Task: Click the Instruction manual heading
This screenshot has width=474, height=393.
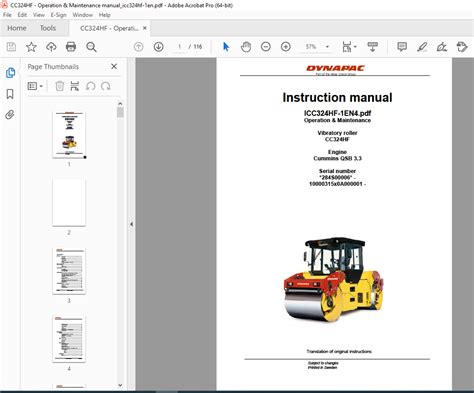Action: pos(337,97)
